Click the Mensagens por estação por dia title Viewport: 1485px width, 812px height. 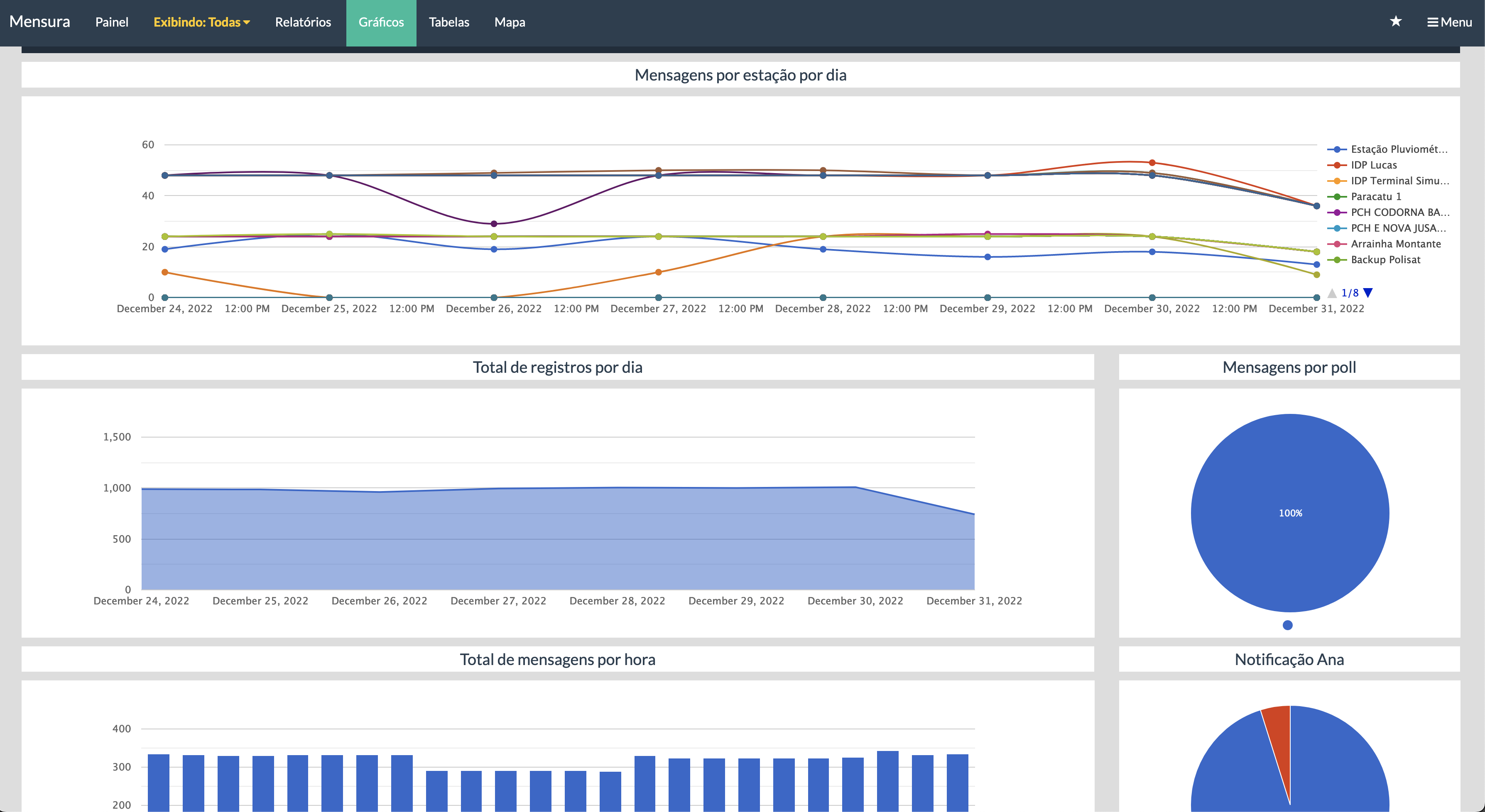740,75
